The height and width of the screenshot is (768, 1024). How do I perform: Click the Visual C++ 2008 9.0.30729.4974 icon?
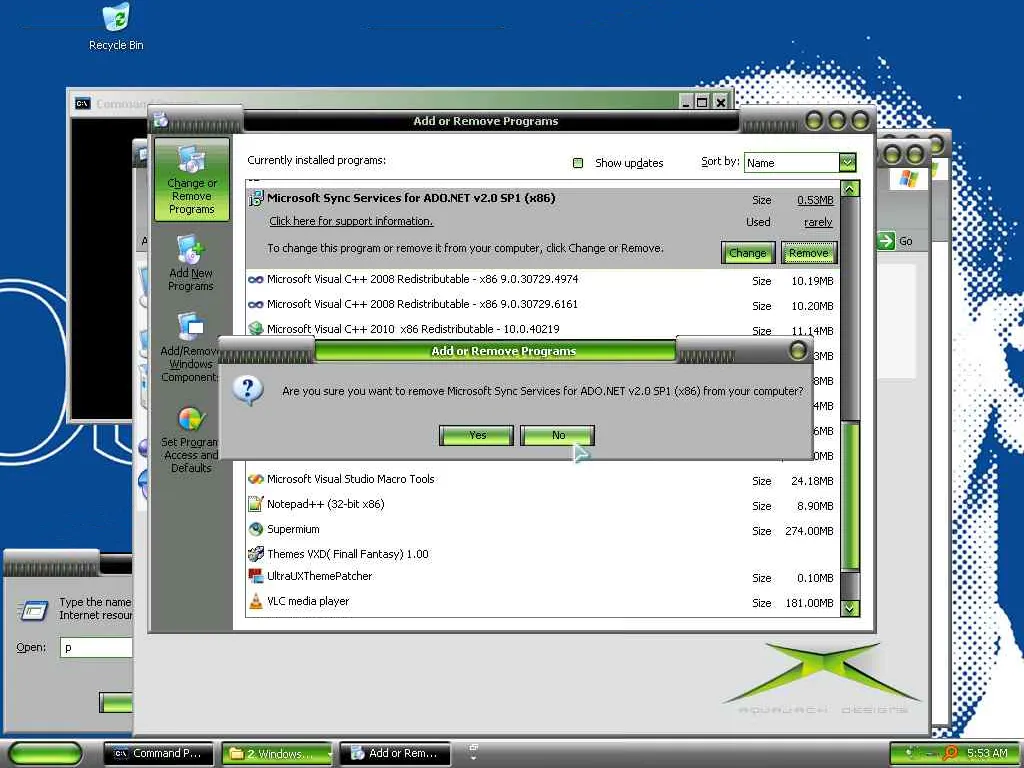tap(256, 280)
